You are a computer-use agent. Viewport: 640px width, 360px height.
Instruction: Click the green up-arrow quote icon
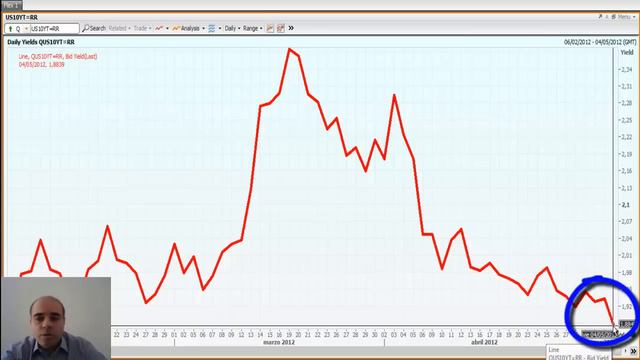(x=11, y=29)
